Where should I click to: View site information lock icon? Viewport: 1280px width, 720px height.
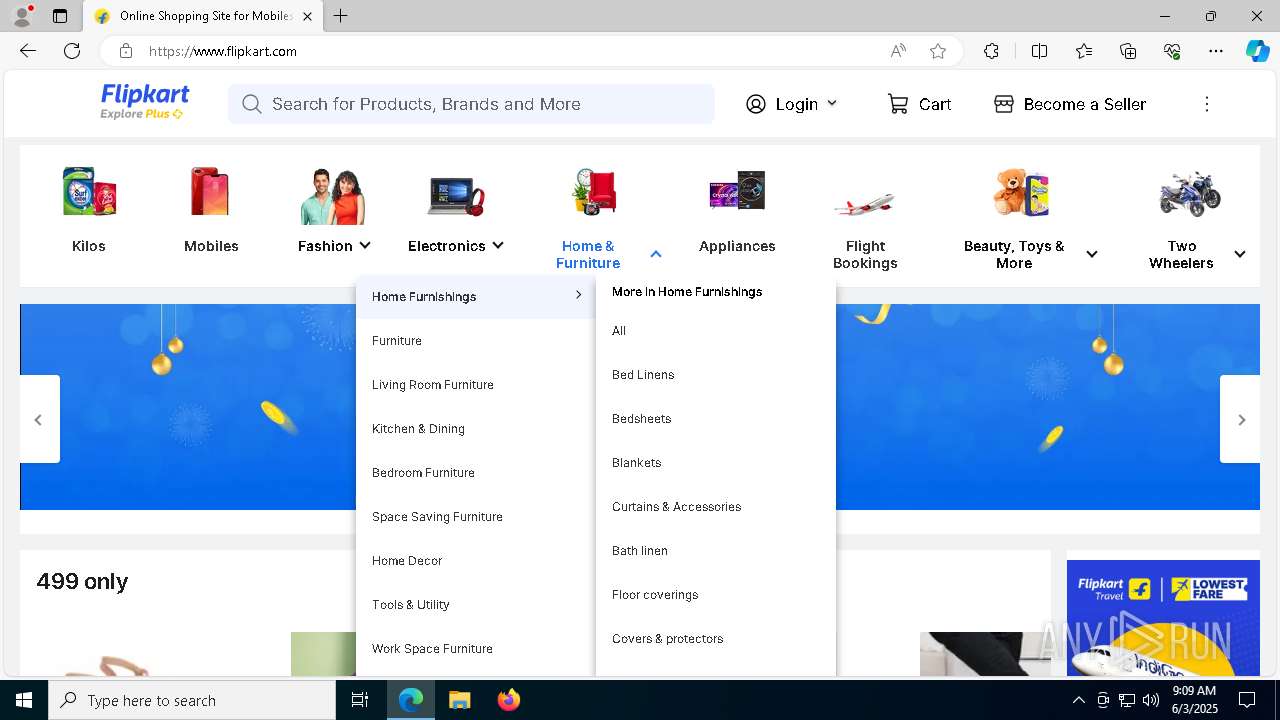125,51
